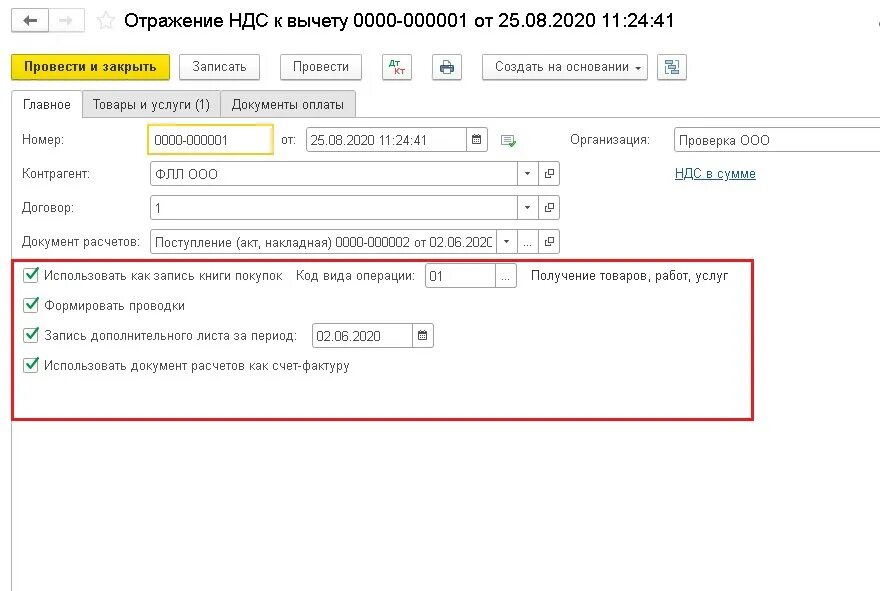Open the Создать на основании menu
The height and width of the screenshot is (591, 880).
point(565,67)
